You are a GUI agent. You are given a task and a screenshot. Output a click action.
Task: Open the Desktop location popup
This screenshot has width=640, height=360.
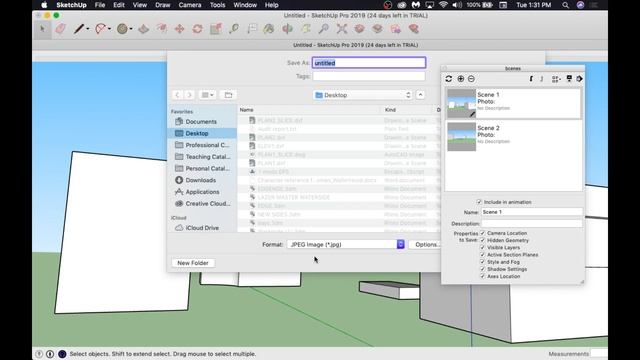click(362, 95)
